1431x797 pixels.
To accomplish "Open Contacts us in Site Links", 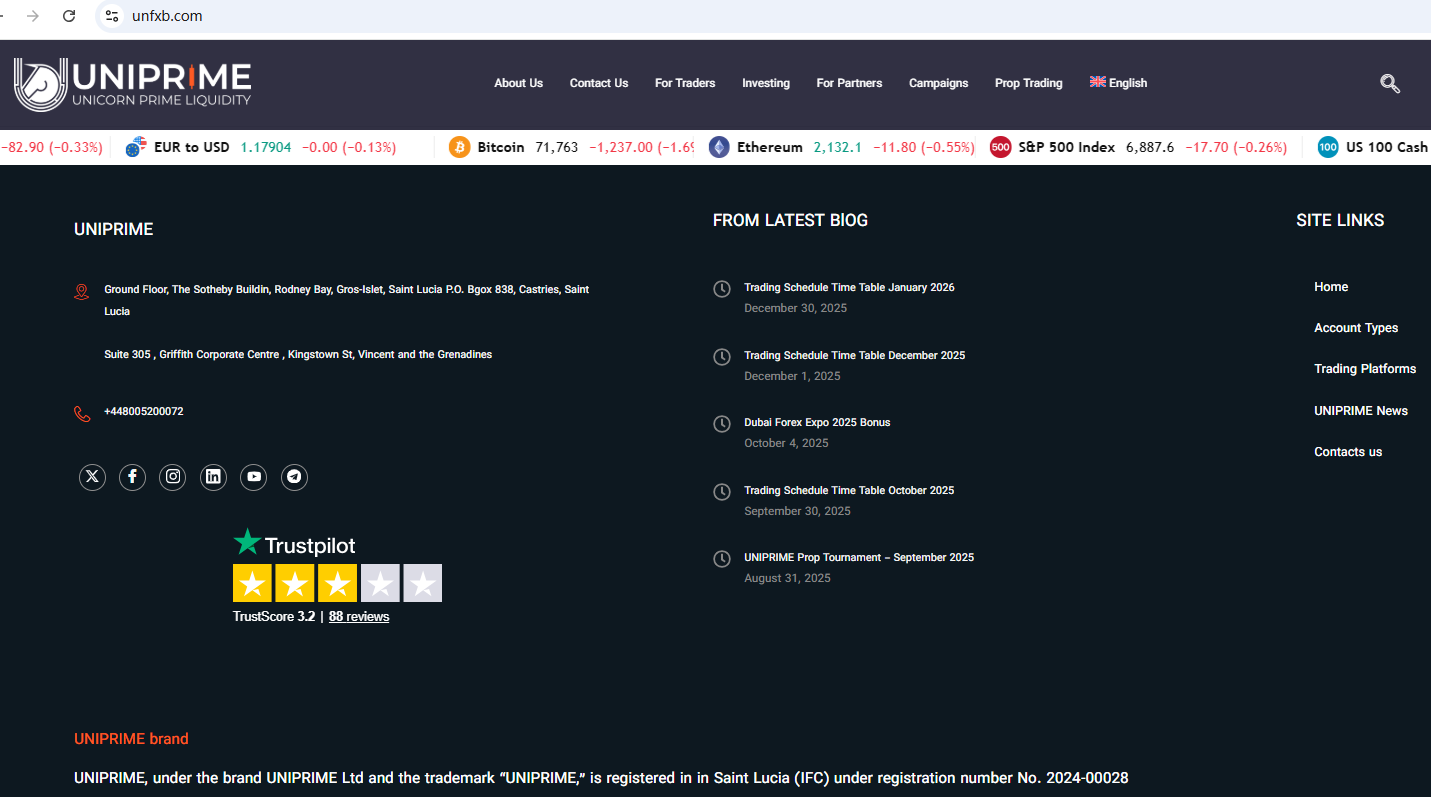I will (x=1348, y=452).
